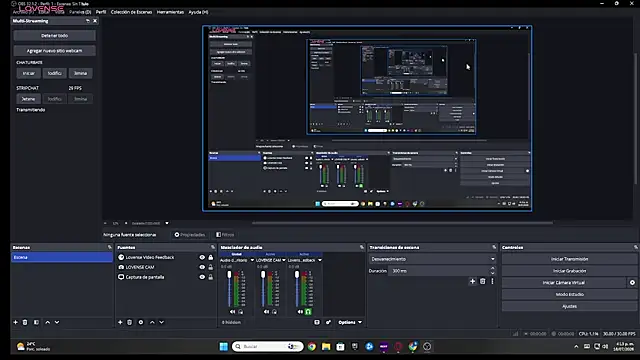Open File Explorer from the taskbar
This screenshot has width=640, height=360.
pyautogui.click(x=326, y=347)
